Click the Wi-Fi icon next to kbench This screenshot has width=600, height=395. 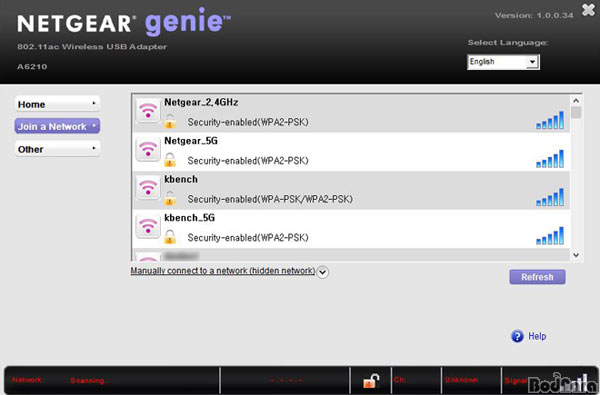pyautogui.click(x=148, y=188)
